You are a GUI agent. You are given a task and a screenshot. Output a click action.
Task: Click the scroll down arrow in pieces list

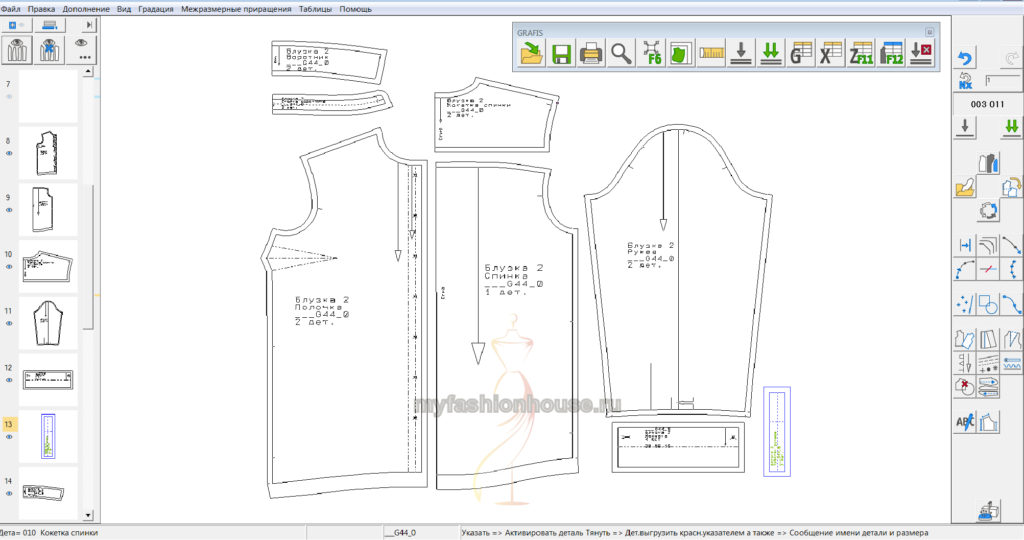[x=87, y=515]
